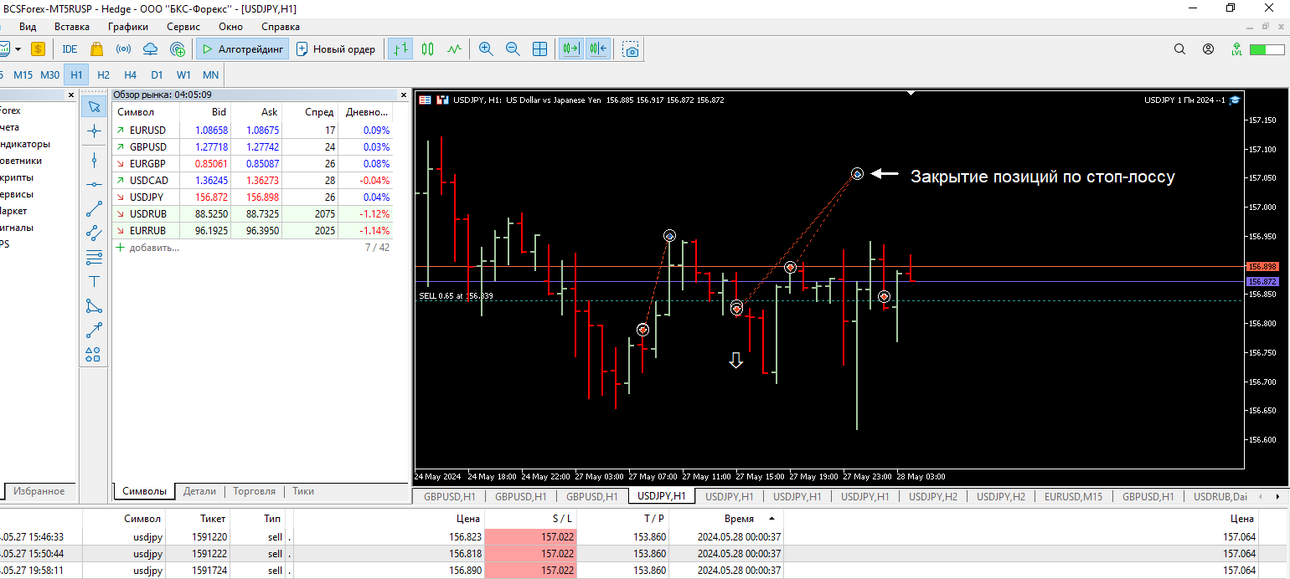Click the Новый ордер button
This screenshot has height=579, width=1290.
(336, 48)
